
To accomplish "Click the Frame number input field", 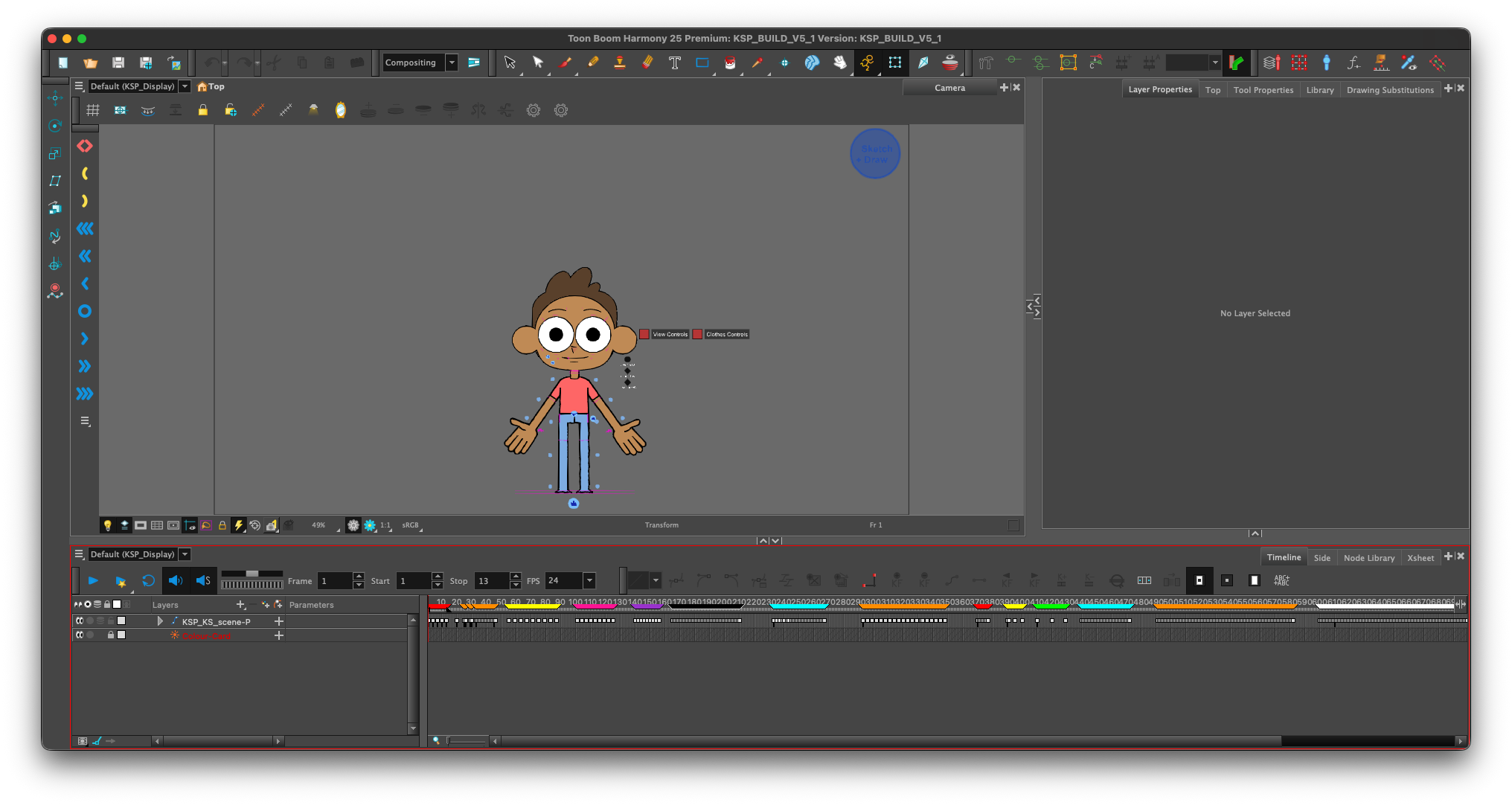I will tap(336, 580).
